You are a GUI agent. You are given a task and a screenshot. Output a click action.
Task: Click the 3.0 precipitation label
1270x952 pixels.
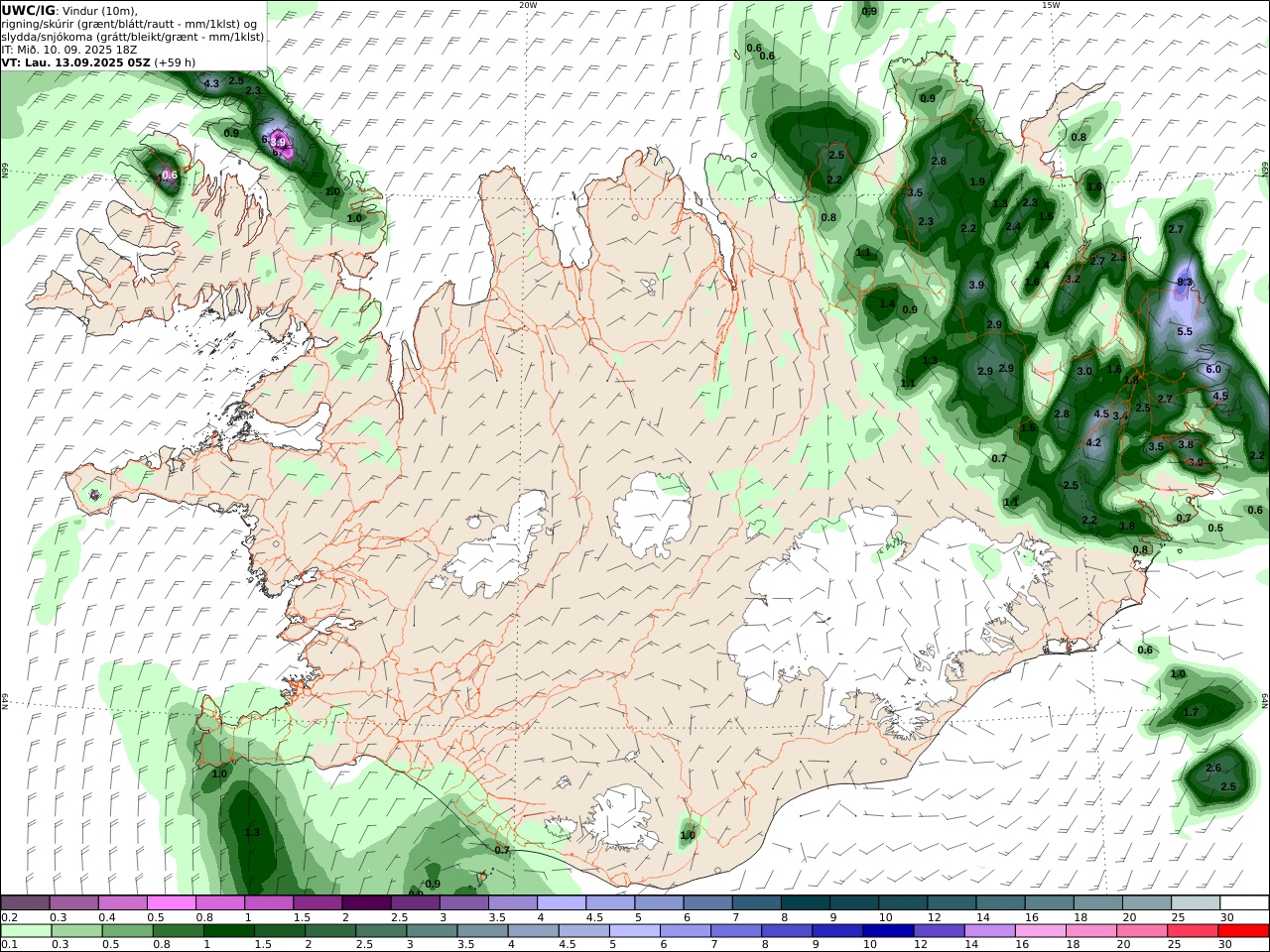pos(1084,372)
